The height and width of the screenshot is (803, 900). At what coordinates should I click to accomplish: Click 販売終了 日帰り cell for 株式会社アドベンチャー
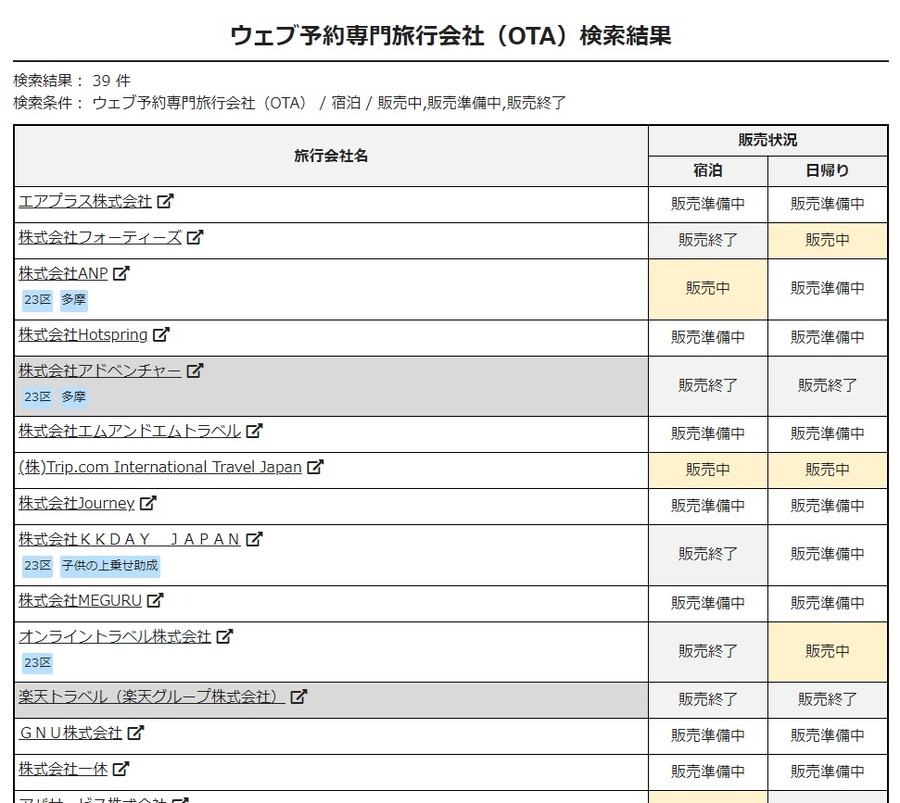point(827,386)
